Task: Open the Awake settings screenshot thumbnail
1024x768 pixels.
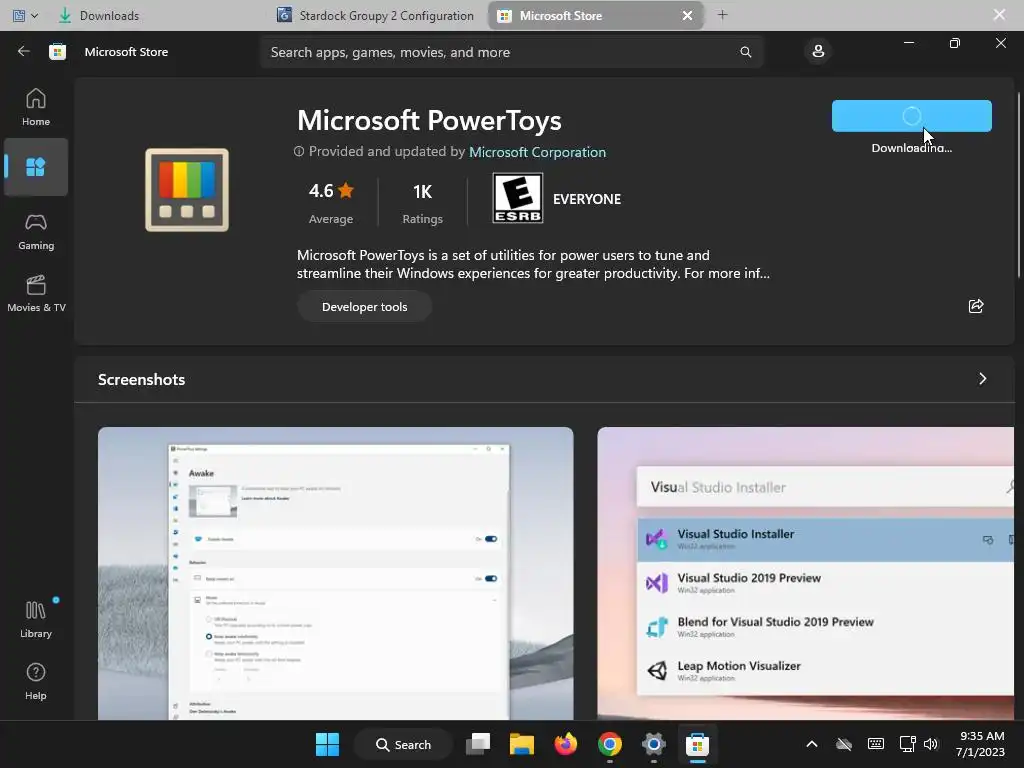Action: pyautogui.click(x=336, y=573)
